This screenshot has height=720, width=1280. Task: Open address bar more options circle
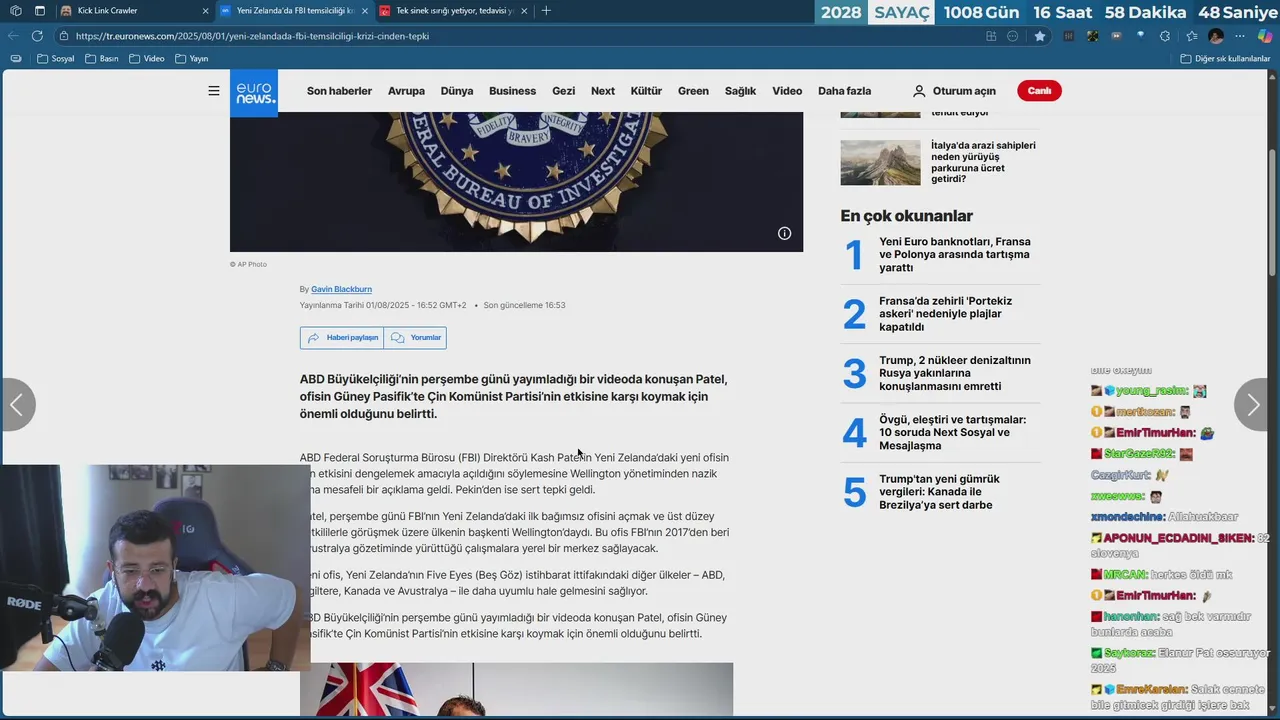1012,36
